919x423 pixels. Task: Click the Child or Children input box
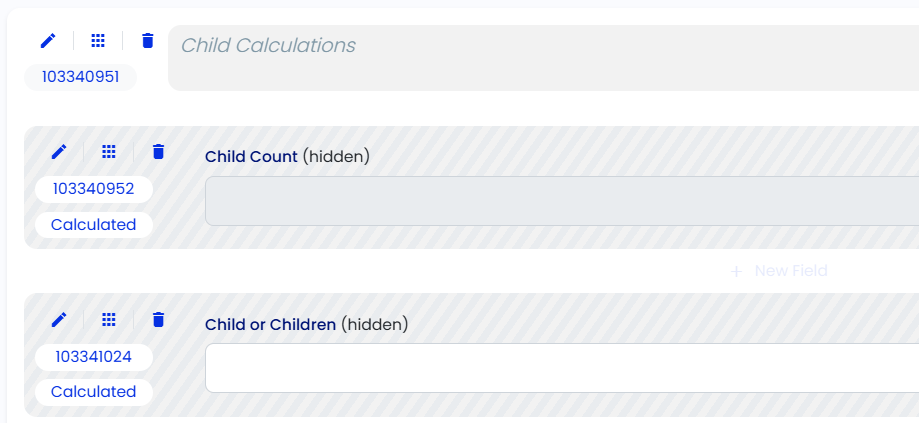(561, 368)
